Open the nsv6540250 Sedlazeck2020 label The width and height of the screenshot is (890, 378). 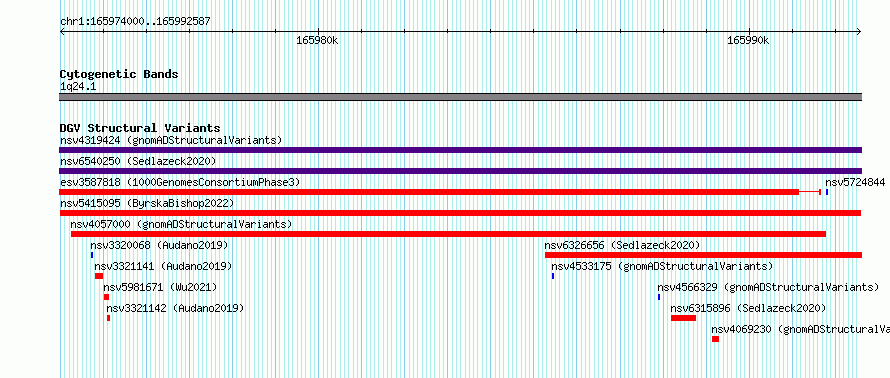[138, 161]
